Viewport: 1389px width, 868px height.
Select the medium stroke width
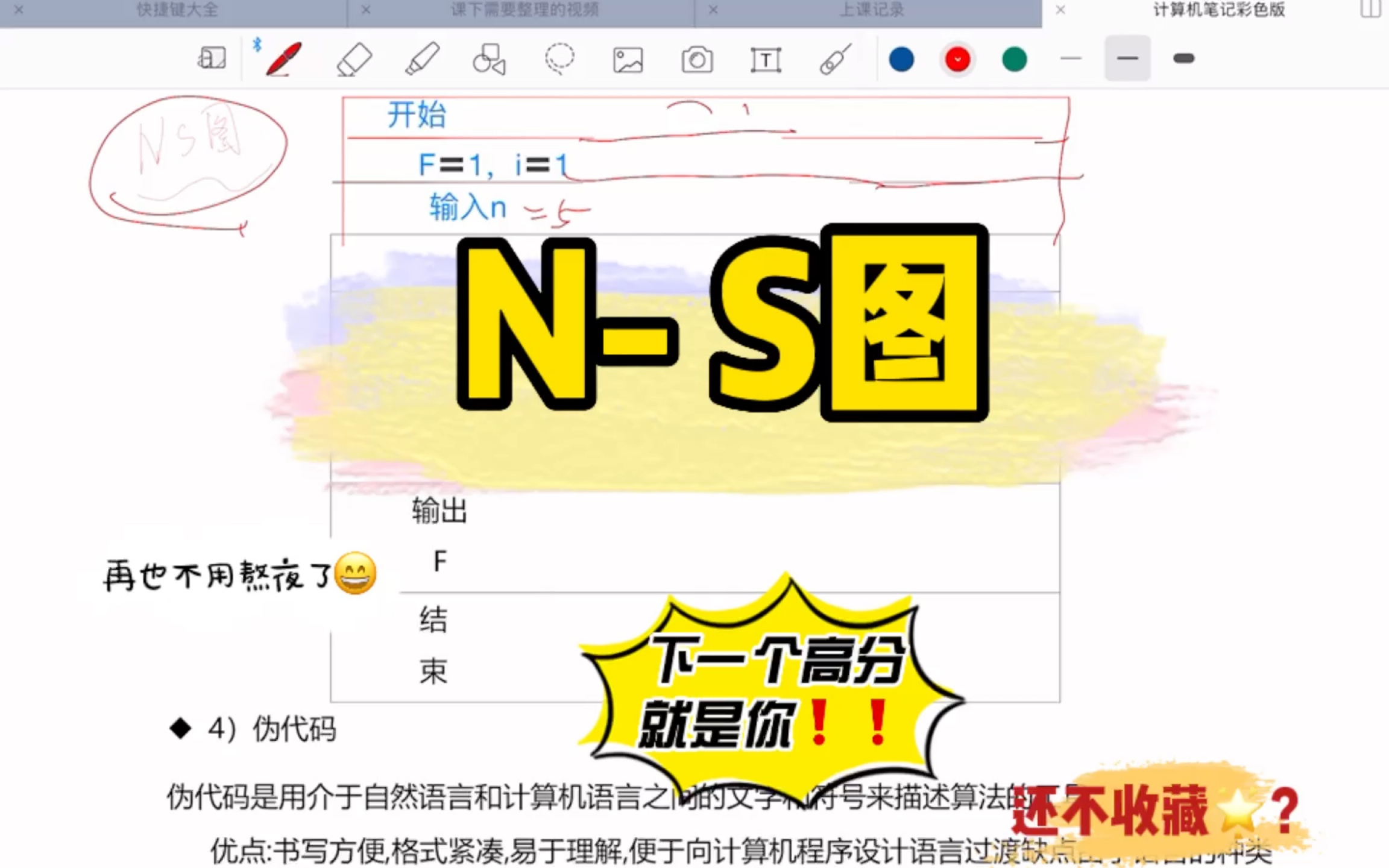click(x=1127, y=58)
